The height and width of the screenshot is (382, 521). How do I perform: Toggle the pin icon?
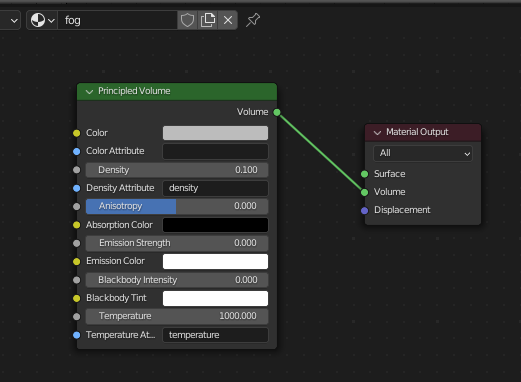pyautogui.click(x=253, y=20)
